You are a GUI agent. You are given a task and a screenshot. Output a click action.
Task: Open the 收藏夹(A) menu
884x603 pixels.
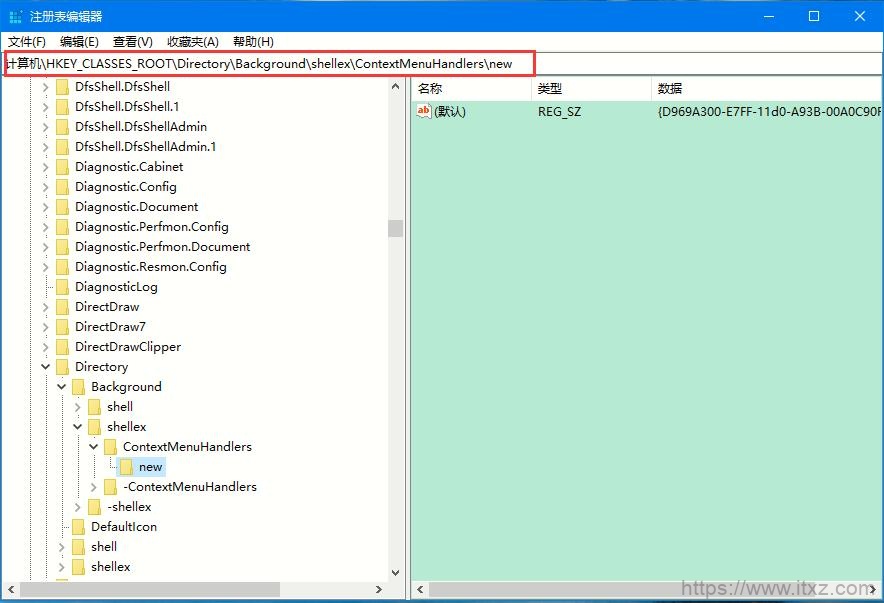[x=193, y=42]
